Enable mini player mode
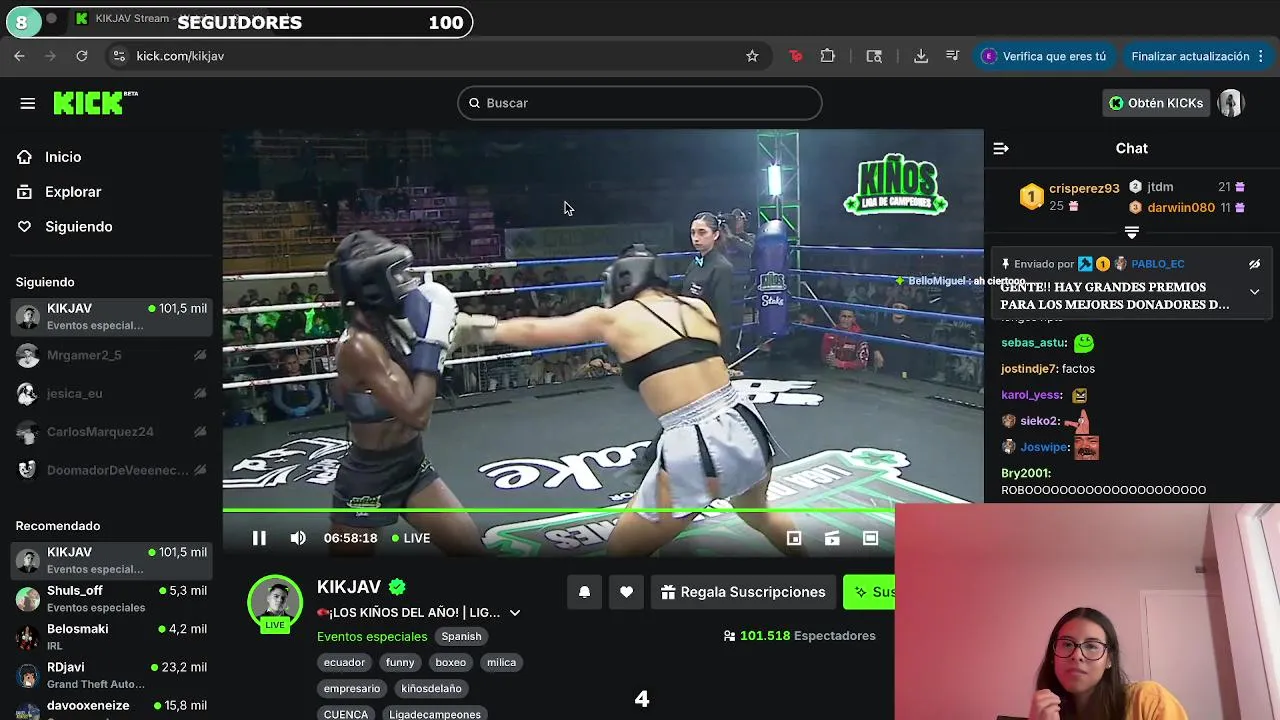The width and height of the screenshot is (1280, 720). pyautogui.click(x=794, y=538)
